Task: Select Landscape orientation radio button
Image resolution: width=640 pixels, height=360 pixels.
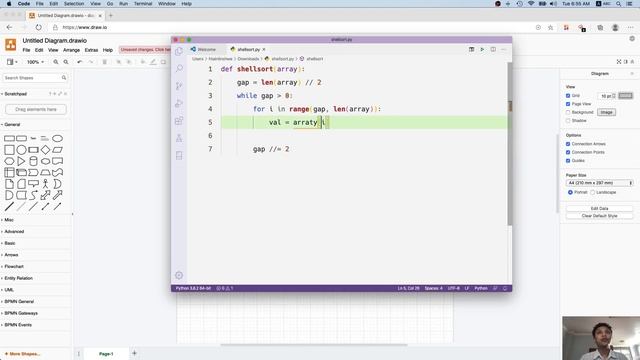Action: (x=593, y=192)
